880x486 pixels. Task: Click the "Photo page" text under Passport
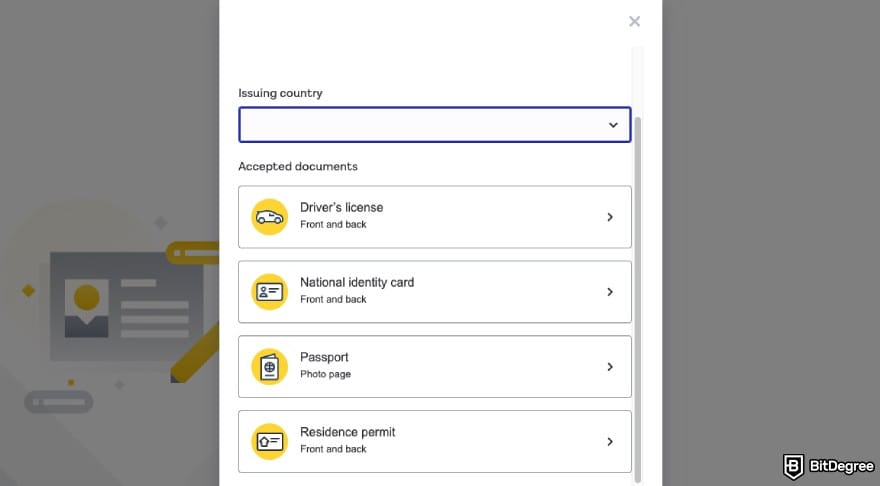click(325, 374)
